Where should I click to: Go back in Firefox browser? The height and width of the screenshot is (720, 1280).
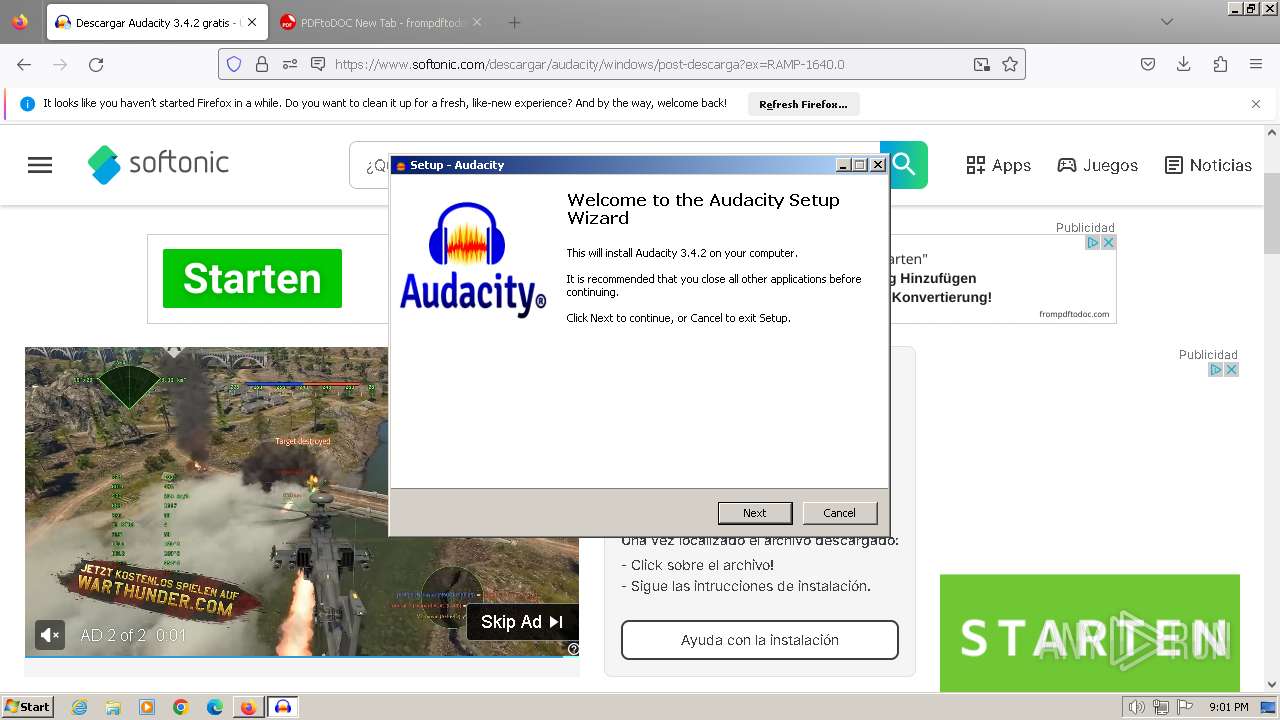coord(24,64)
